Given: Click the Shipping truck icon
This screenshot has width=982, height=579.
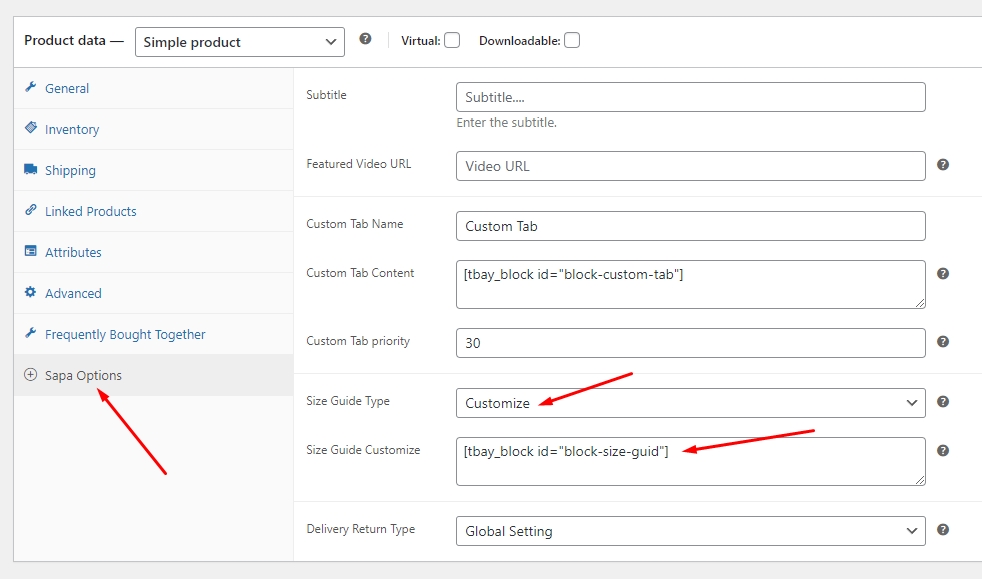Looking at the screenshot, I should [x=31, y=170].
